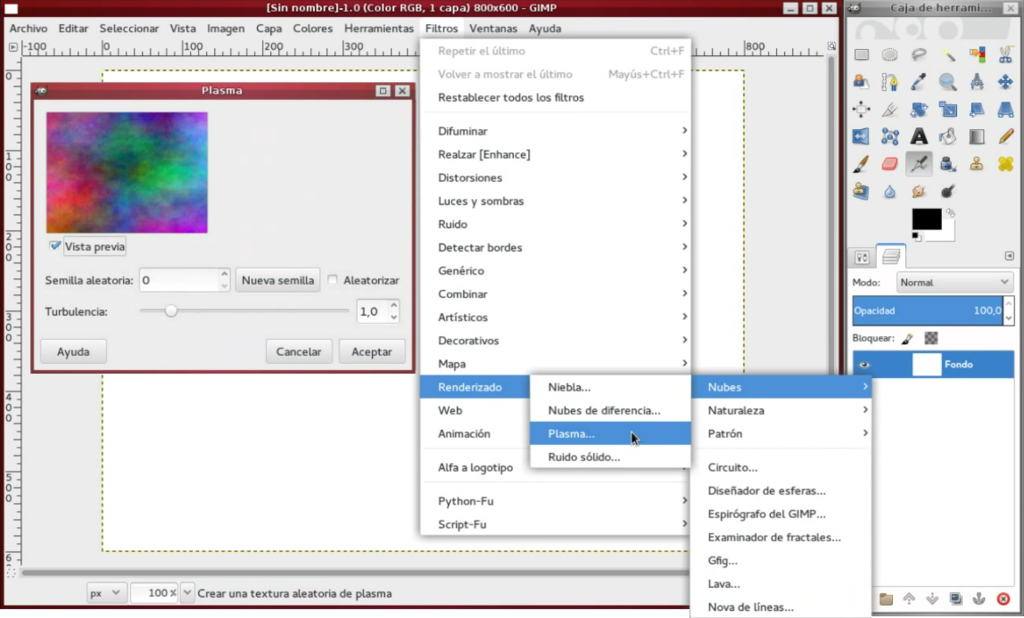Click the Plasma preview thumbnail
Viewport: 1024px width, 618px height.
[x=127, y=172]
